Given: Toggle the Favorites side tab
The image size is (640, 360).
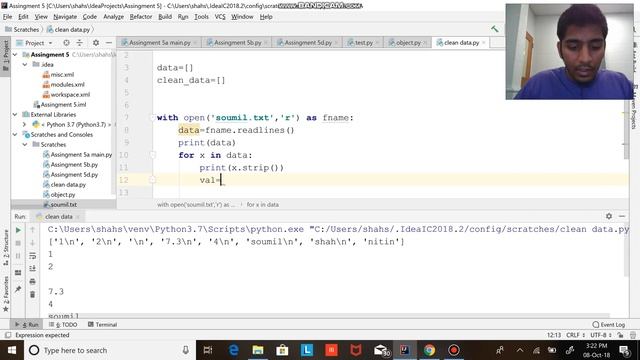Looking at the screenshot, I should 5,293.
